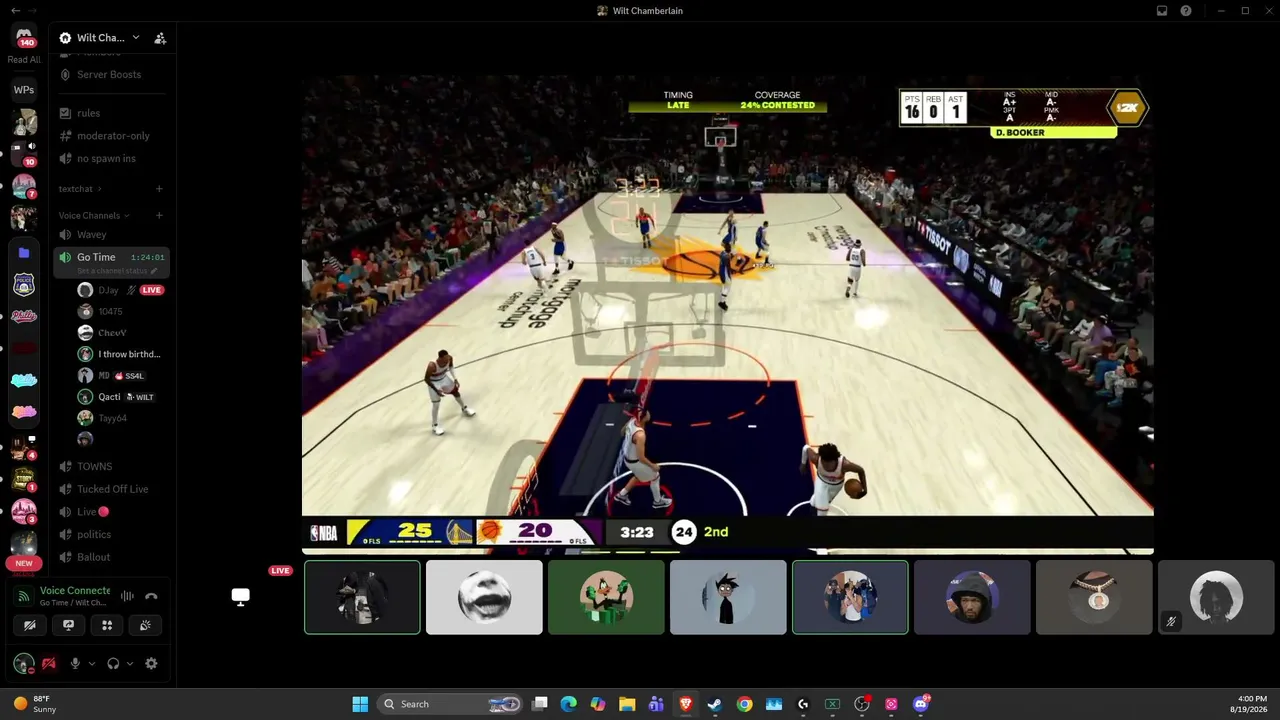Viewport: 1280px width, 720px height.
Task: Unmute the red muted microphone status icon
Action: pyautogui.click(x=48, y=663)
